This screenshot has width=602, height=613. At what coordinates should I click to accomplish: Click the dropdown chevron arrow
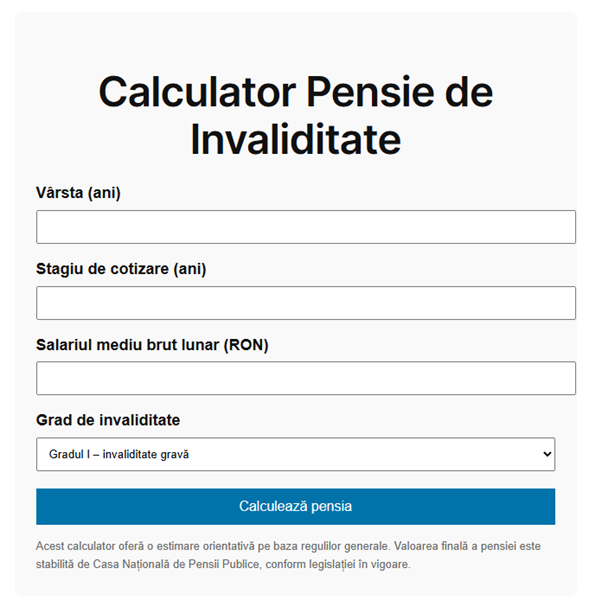click(x=546, y=454)
